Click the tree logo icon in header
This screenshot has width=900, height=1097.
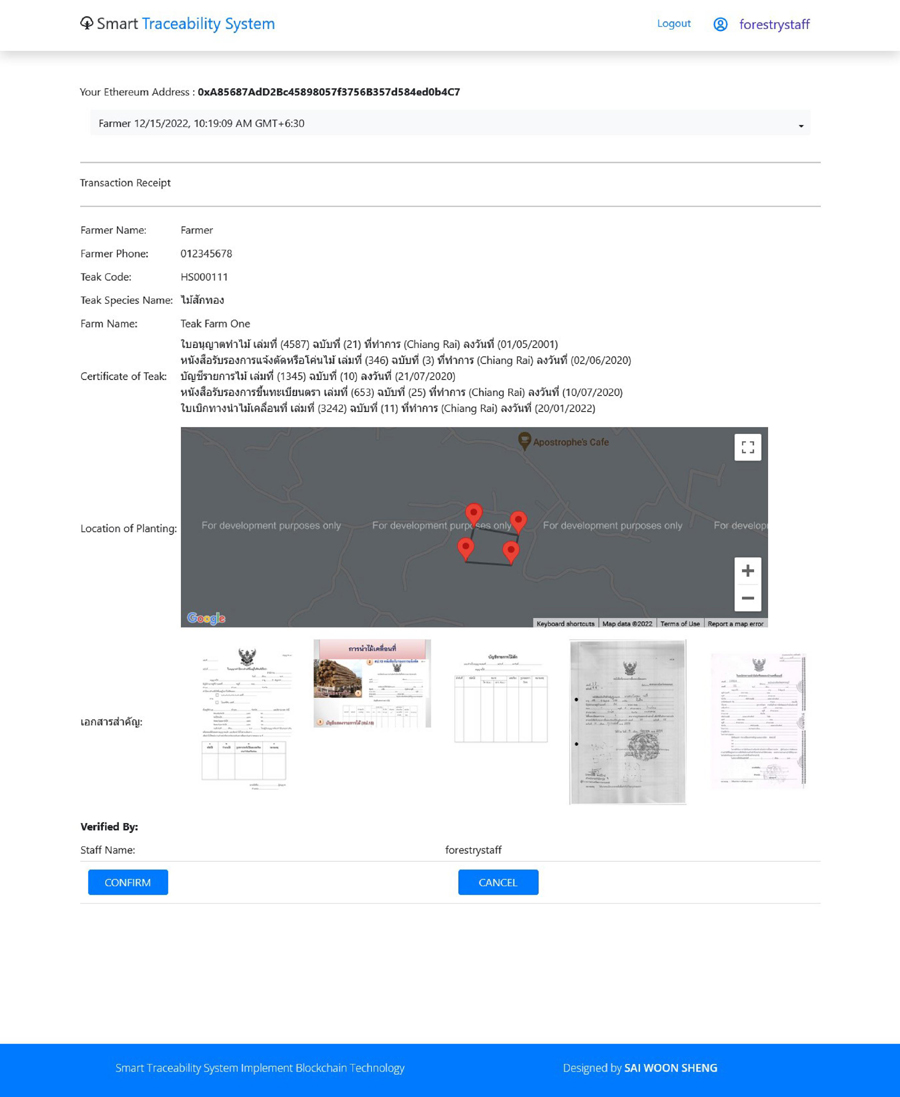click(x=87, y=23)
